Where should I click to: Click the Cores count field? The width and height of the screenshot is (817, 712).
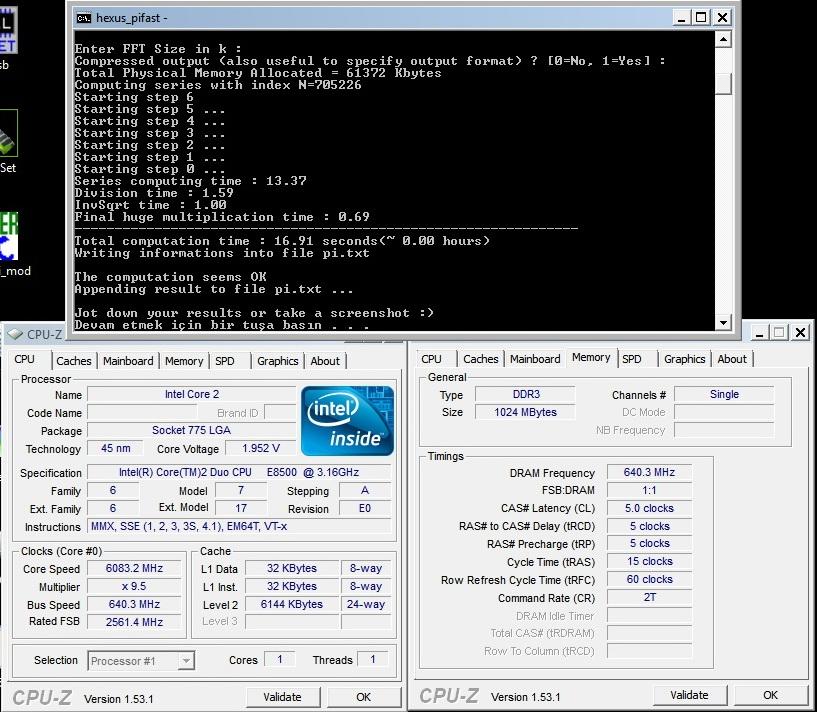tap(280, 659)
